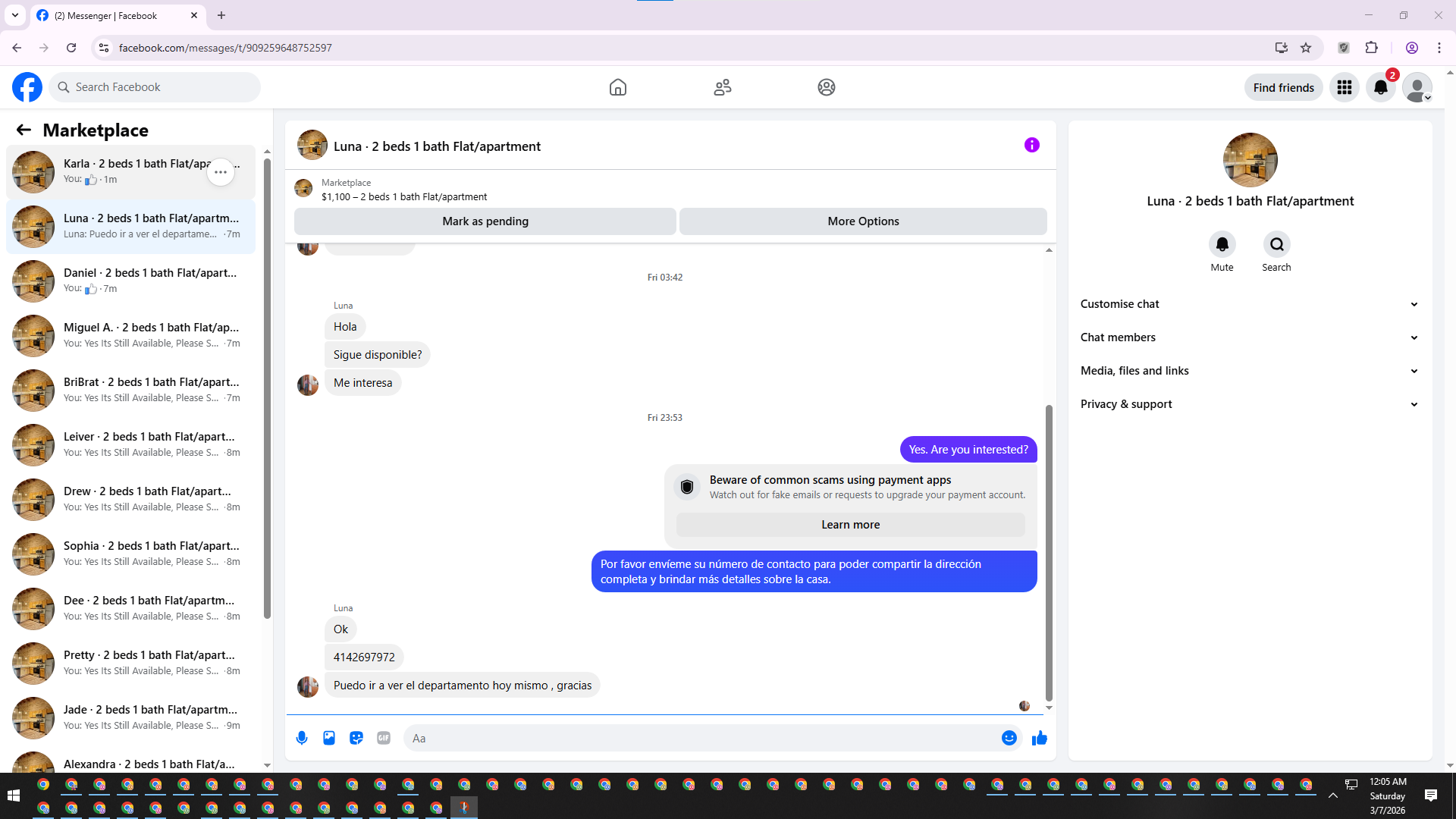The height and width of the screenshot is (819, 1456).
Task: Send a thumbs-up like
Action: pos(1039,738)
